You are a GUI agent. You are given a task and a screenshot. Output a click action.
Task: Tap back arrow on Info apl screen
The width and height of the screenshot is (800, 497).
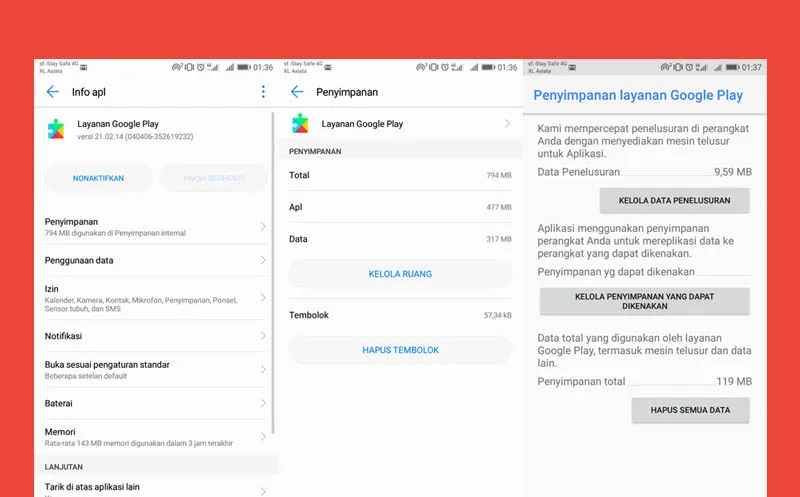[x=53, y=92]
